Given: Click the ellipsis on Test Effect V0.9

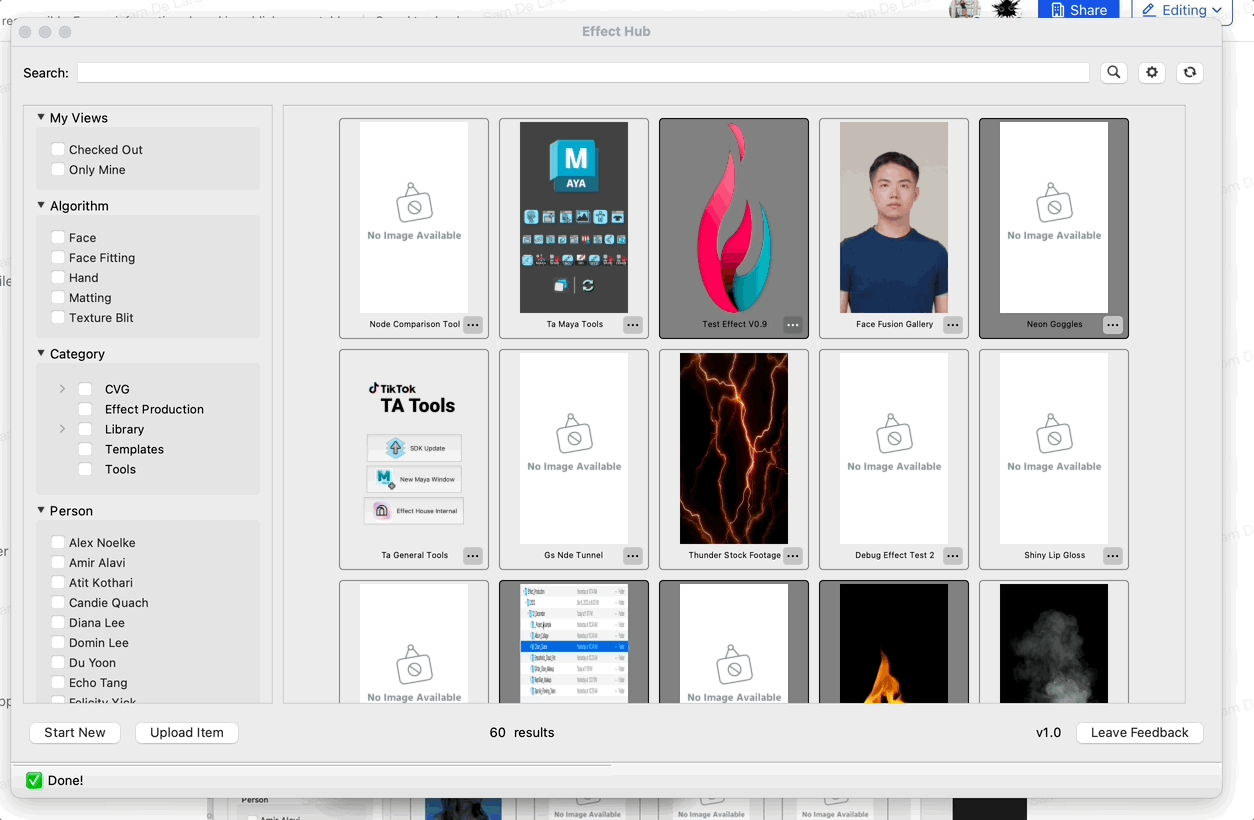Looking at the screenshot, I should click(792, 325).
